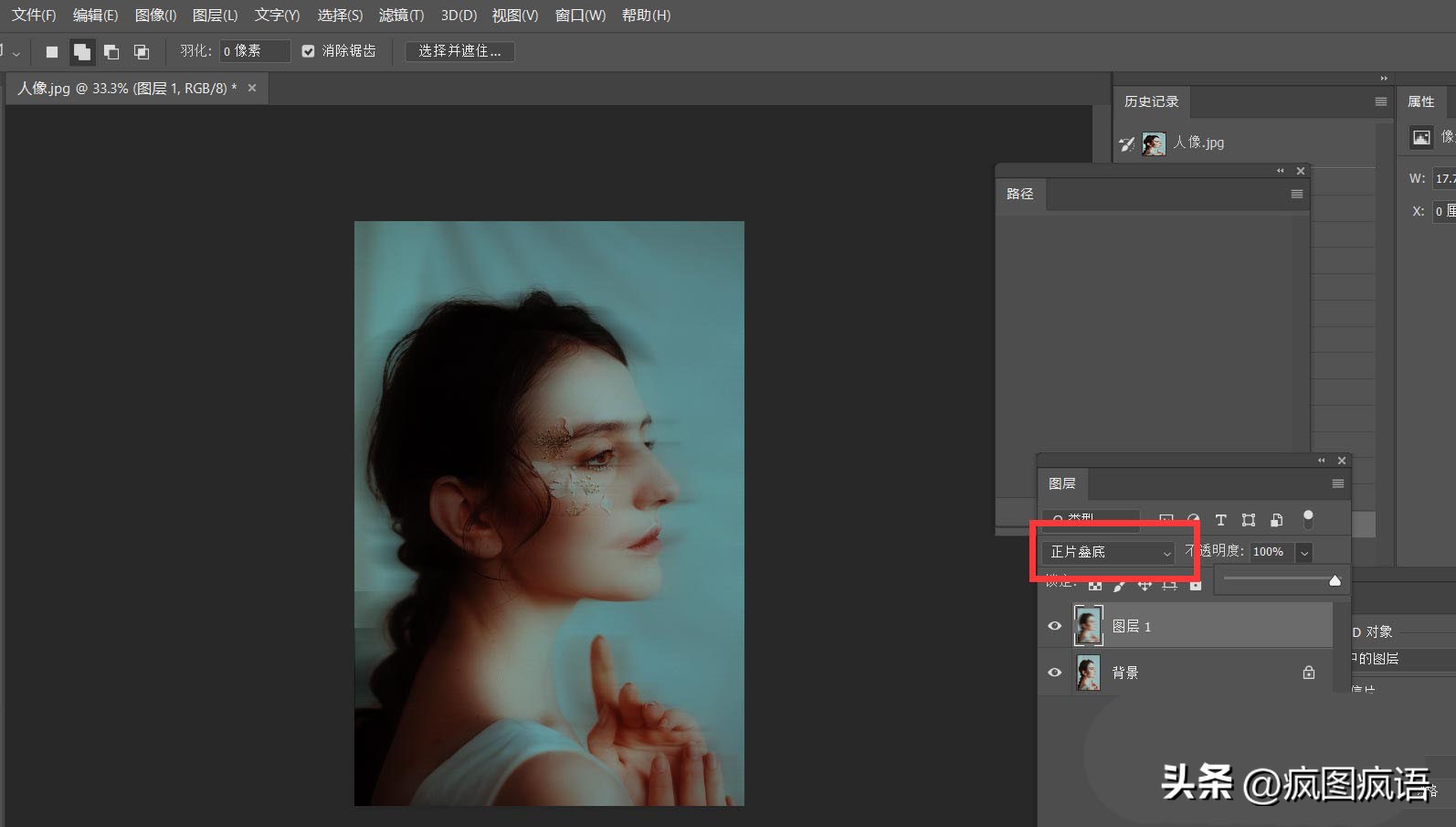Hide 图层 1 using its eye icon
The width and height of the screenshot is (1456, 827).
point(1055,626)
